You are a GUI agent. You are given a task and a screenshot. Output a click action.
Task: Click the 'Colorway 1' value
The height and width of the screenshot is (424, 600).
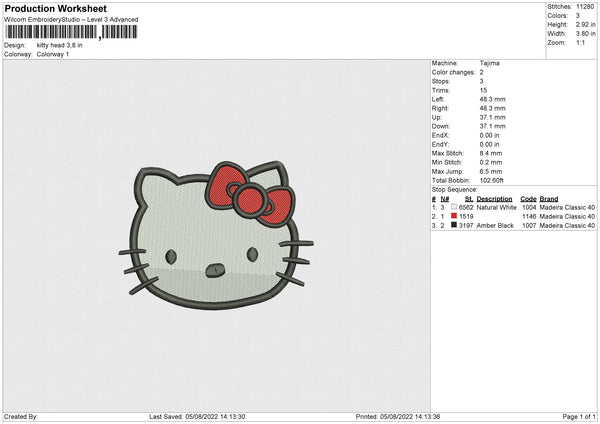pyautogui.click(x=53, y=54)
